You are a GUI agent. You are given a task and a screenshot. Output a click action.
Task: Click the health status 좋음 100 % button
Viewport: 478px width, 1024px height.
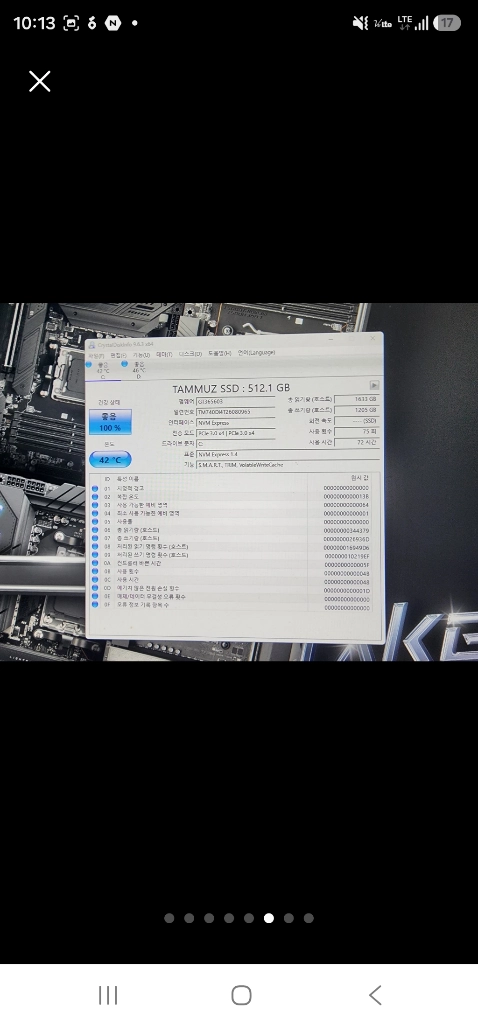click(110, 422)
